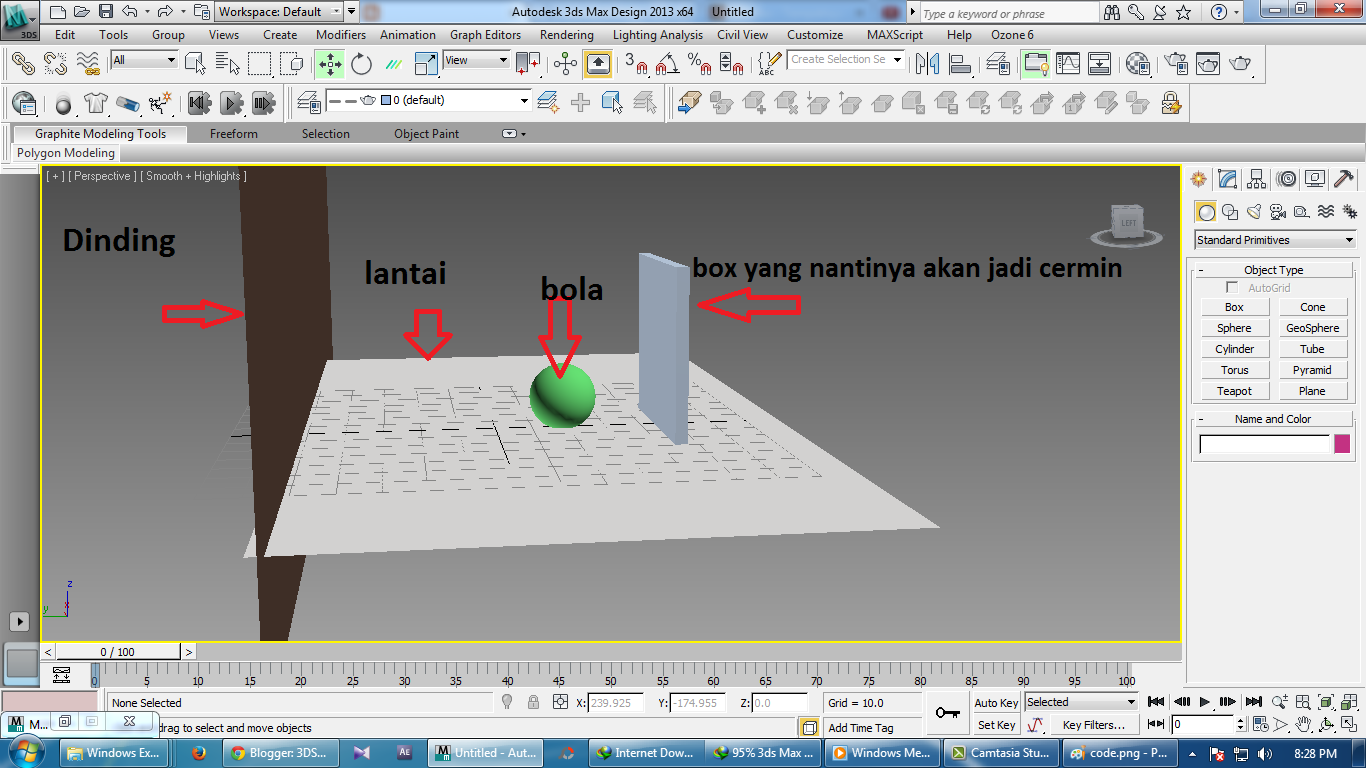Open the Material Editor

[1137, 63]
